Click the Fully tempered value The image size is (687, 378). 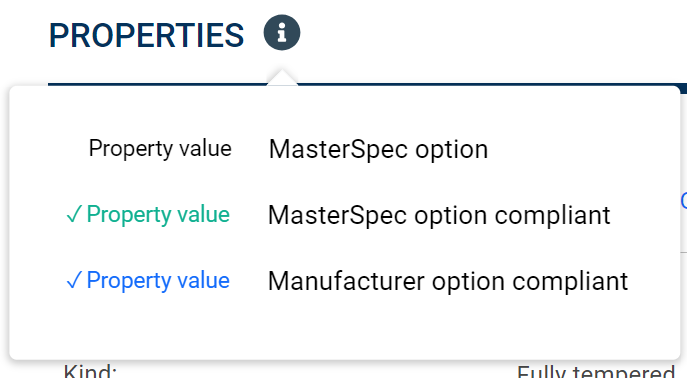tap(596, 371)
